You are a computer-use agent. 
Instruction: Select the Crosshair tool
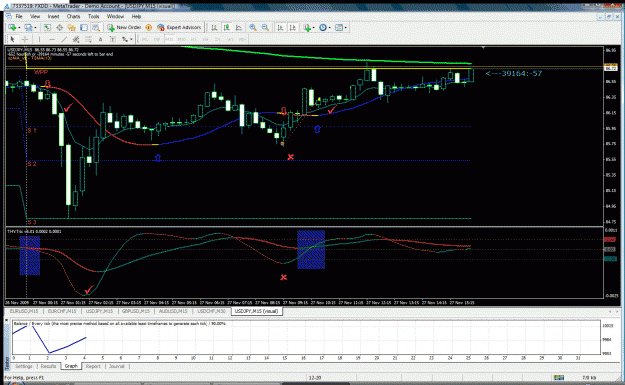25,39
